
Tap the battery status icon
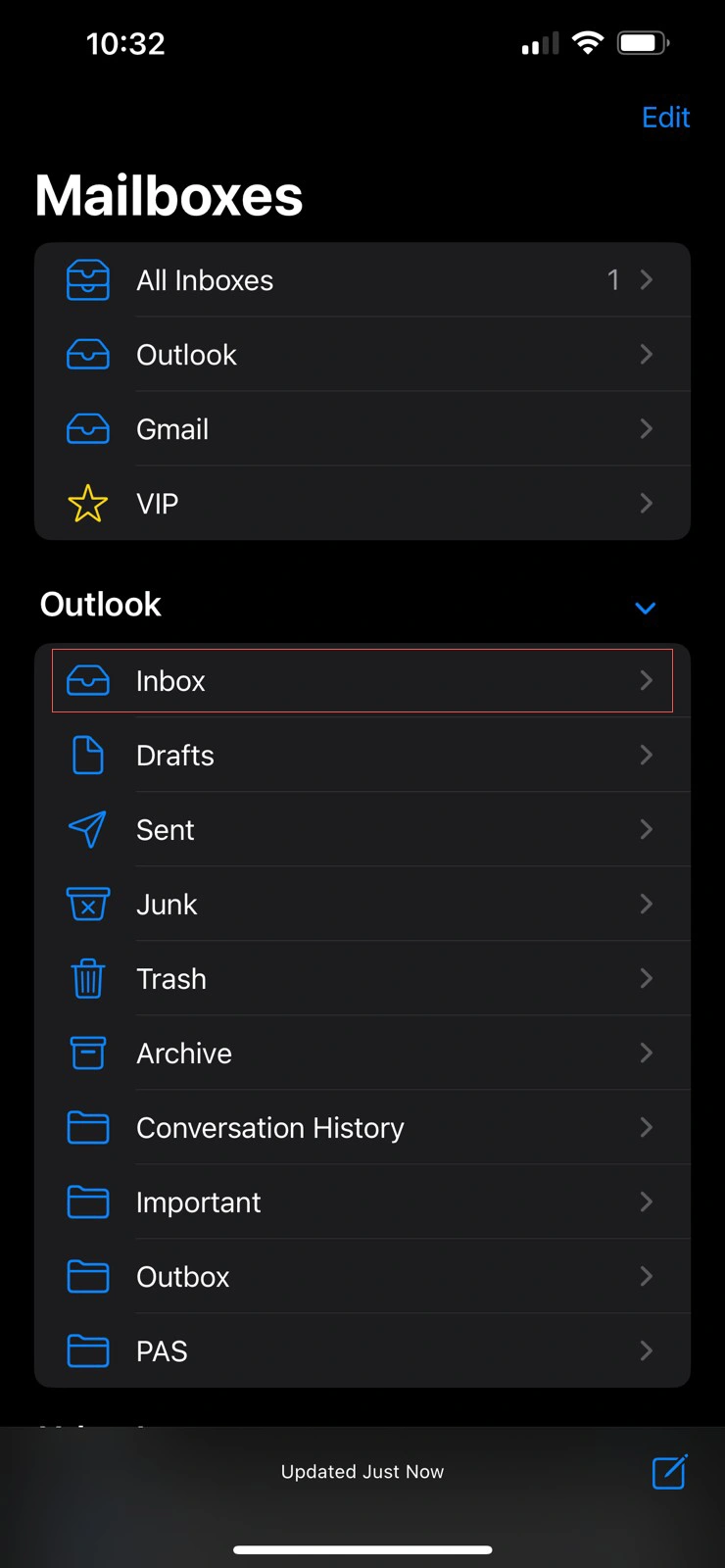[644, 43]
